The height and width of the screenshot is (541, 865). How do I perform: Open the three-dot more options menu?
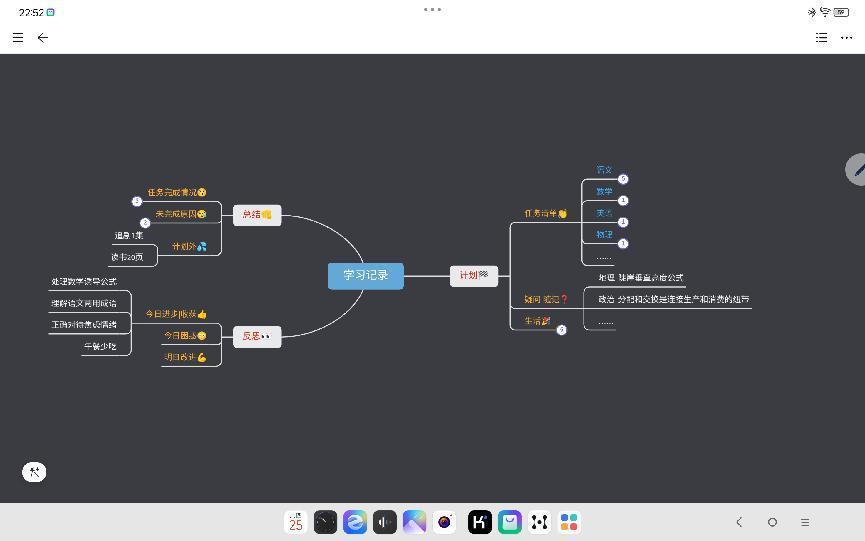[x=846, y=37]
